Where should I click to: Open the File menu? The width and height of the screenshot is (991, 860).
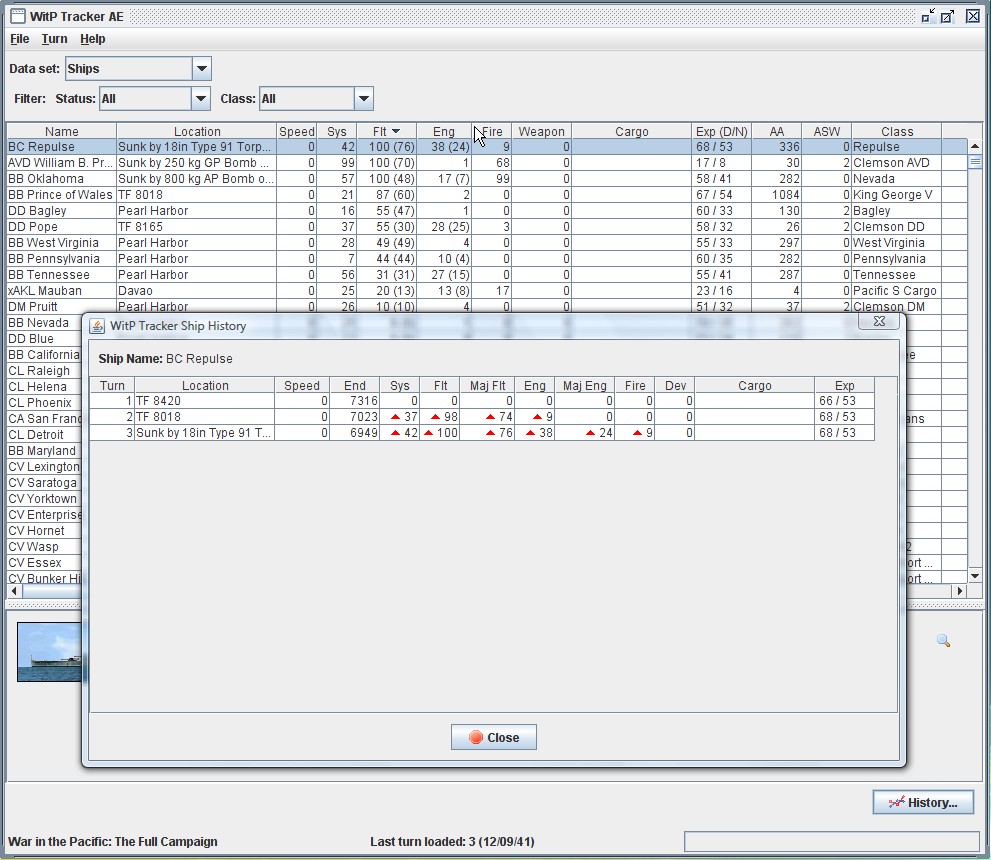pyautogui.click(x=20, y=39)
